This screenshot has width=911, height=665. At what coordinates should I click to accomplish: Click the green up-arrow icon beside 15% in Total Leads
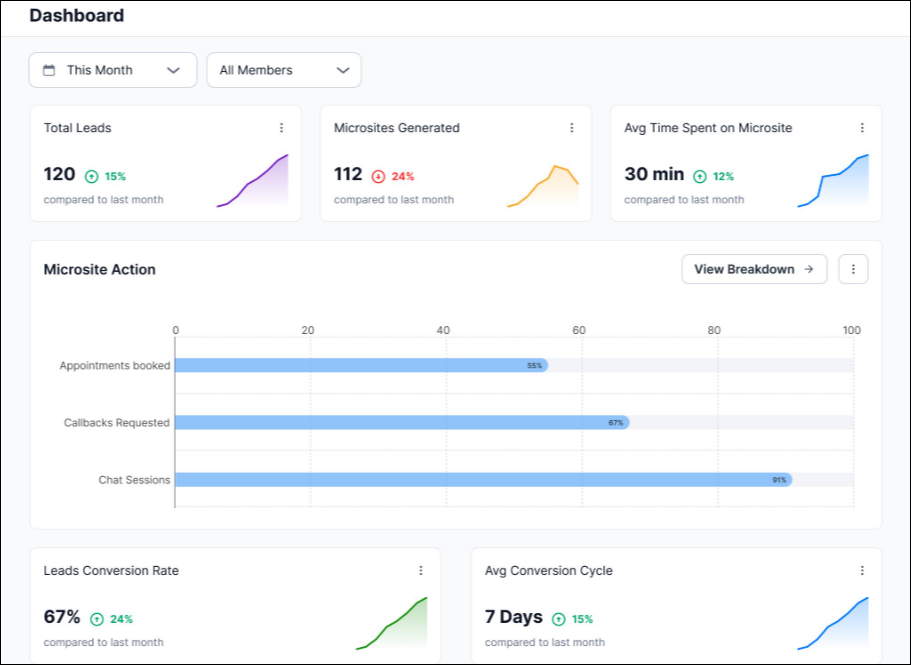point(92,176)
